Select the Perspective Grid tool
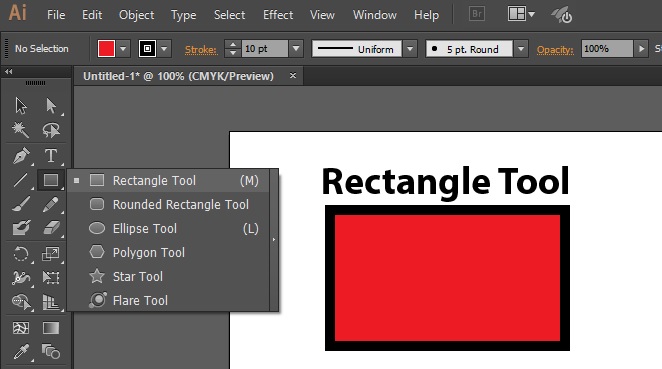Image resolution: width=662 pixels, height=369 pixels. tap(51, 302)
